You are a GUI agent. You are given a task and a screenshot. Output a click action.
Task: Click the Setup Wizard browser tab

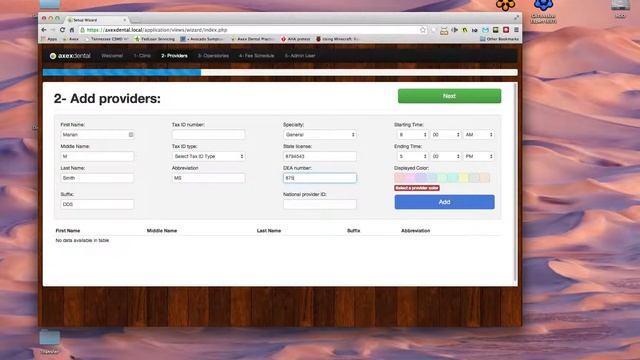tap(96, 20)
